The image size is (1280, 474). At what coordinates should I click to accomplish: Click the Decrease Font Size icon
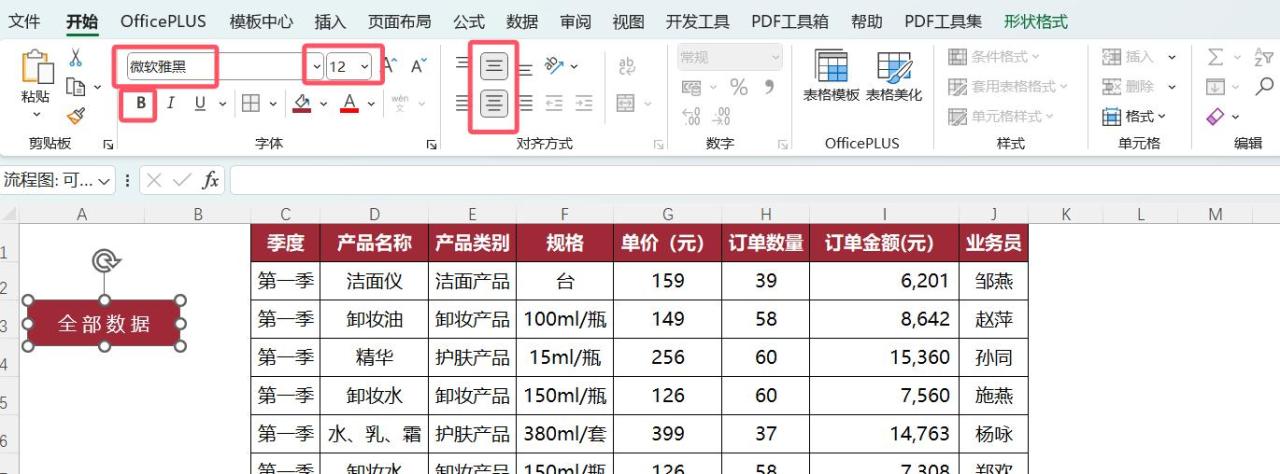pyautogui.click(x=419, y=66)
